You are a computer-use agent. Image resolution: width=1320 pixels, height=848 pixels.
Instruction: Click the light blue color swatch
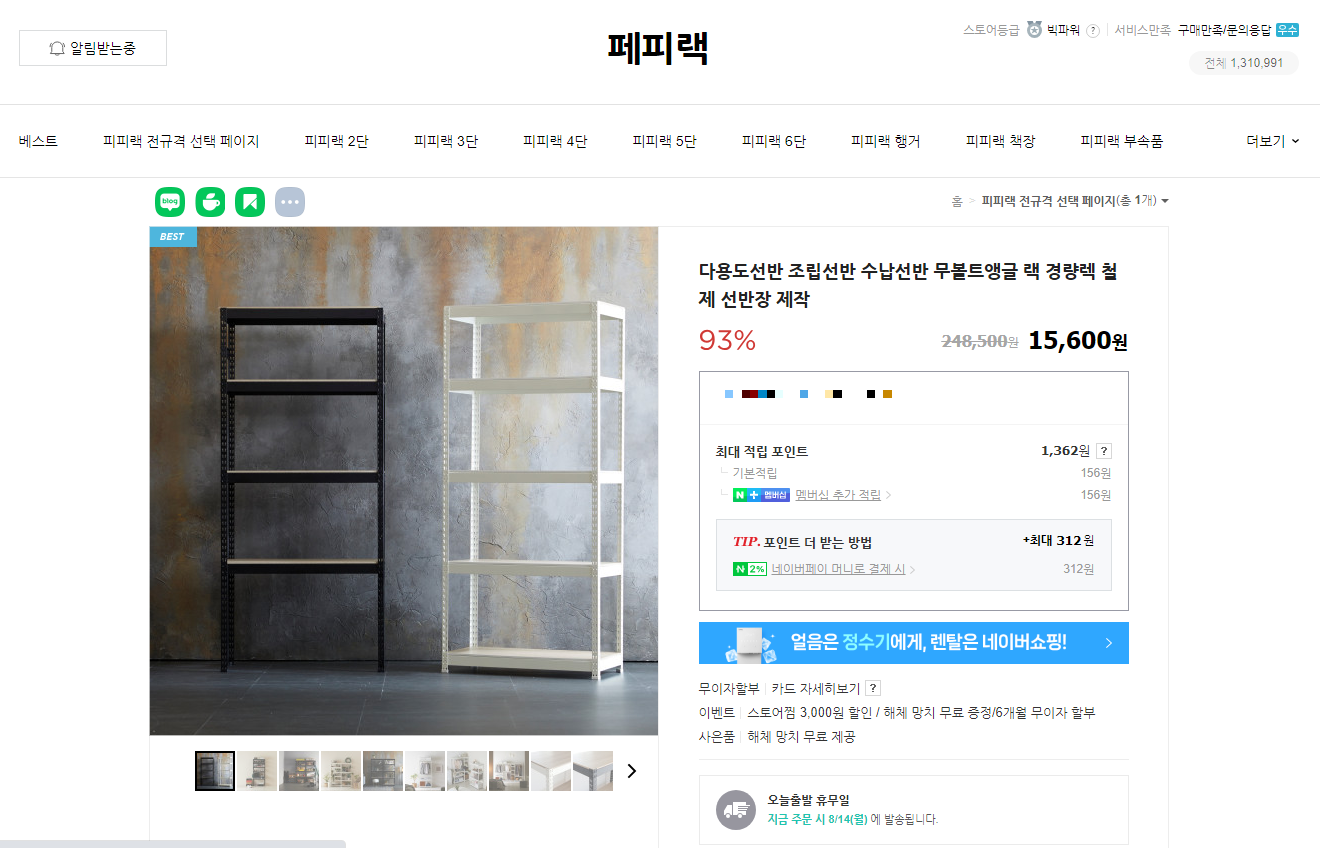click(x=729, y=394)
